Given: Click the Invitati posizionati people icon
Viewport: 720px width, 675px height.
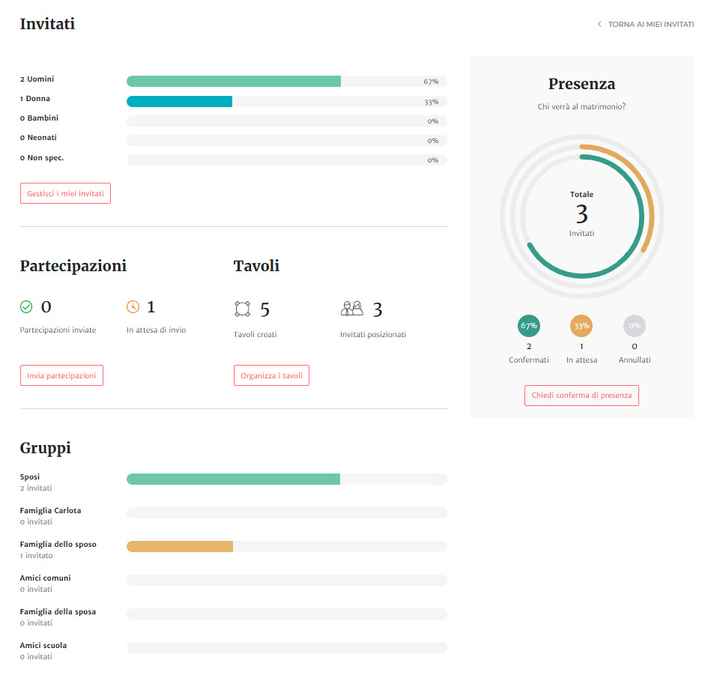Looking at the screenshot, I should pyautogui.click(x=352, y=309).
